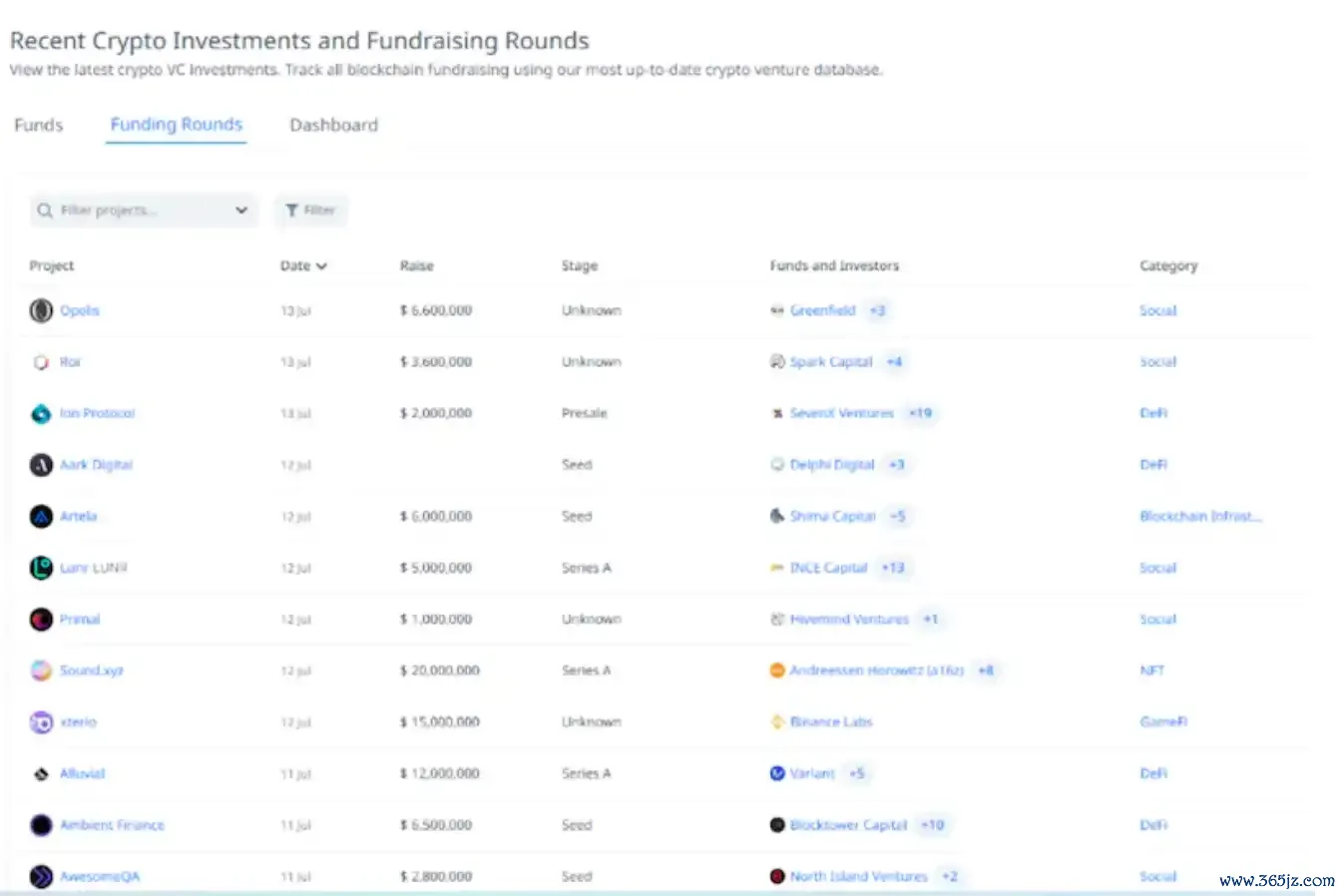This screenshot has width=1342, height=896.
Task: Expand the +19 investors badge for Ion Protocol
Action: point(920,413)
